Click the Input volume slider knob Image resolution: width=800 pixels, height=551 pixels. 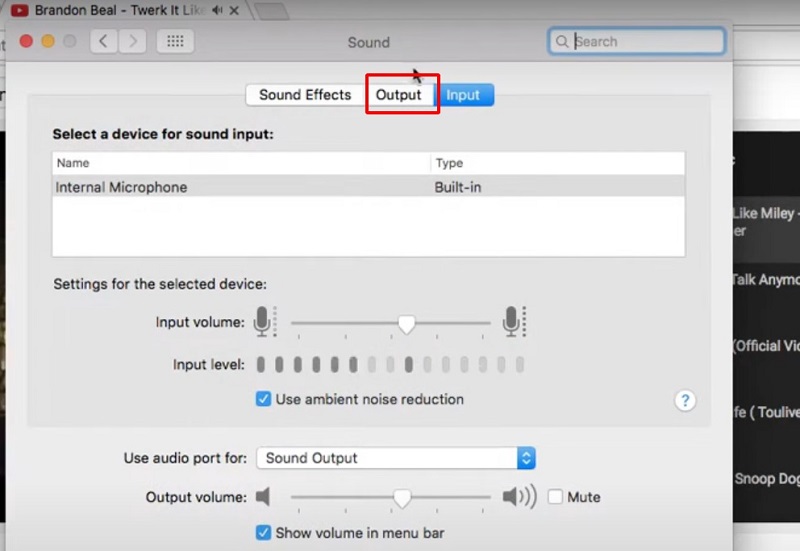[x=406, y=323]
